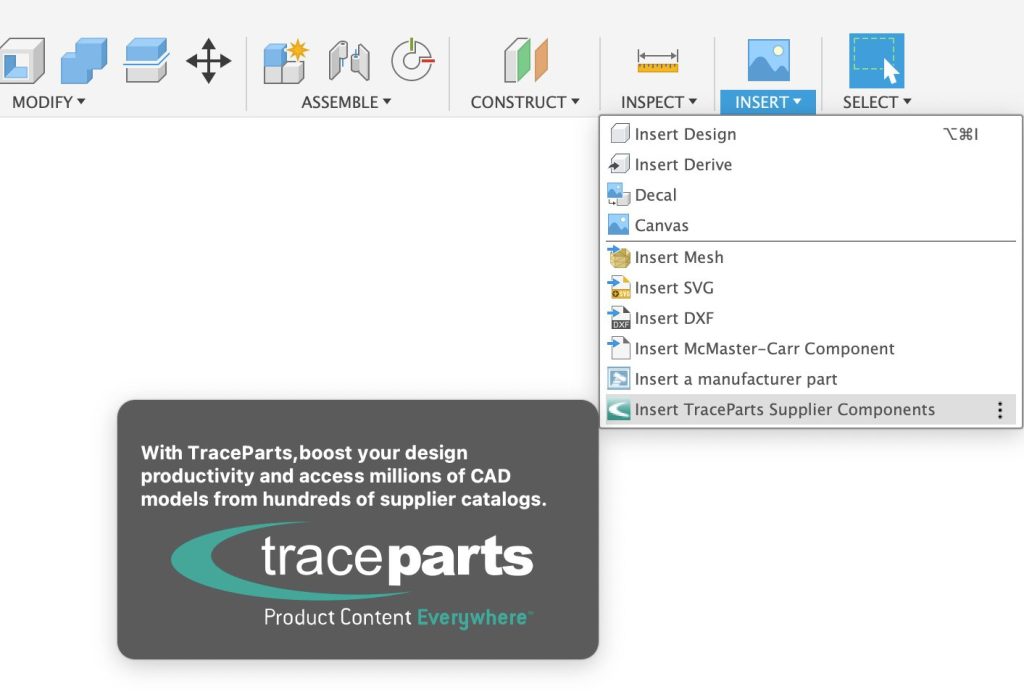Click the As-built Joint icon
Image resolution: width=1024 pixels, height=697 pixels.
(412, 60)
